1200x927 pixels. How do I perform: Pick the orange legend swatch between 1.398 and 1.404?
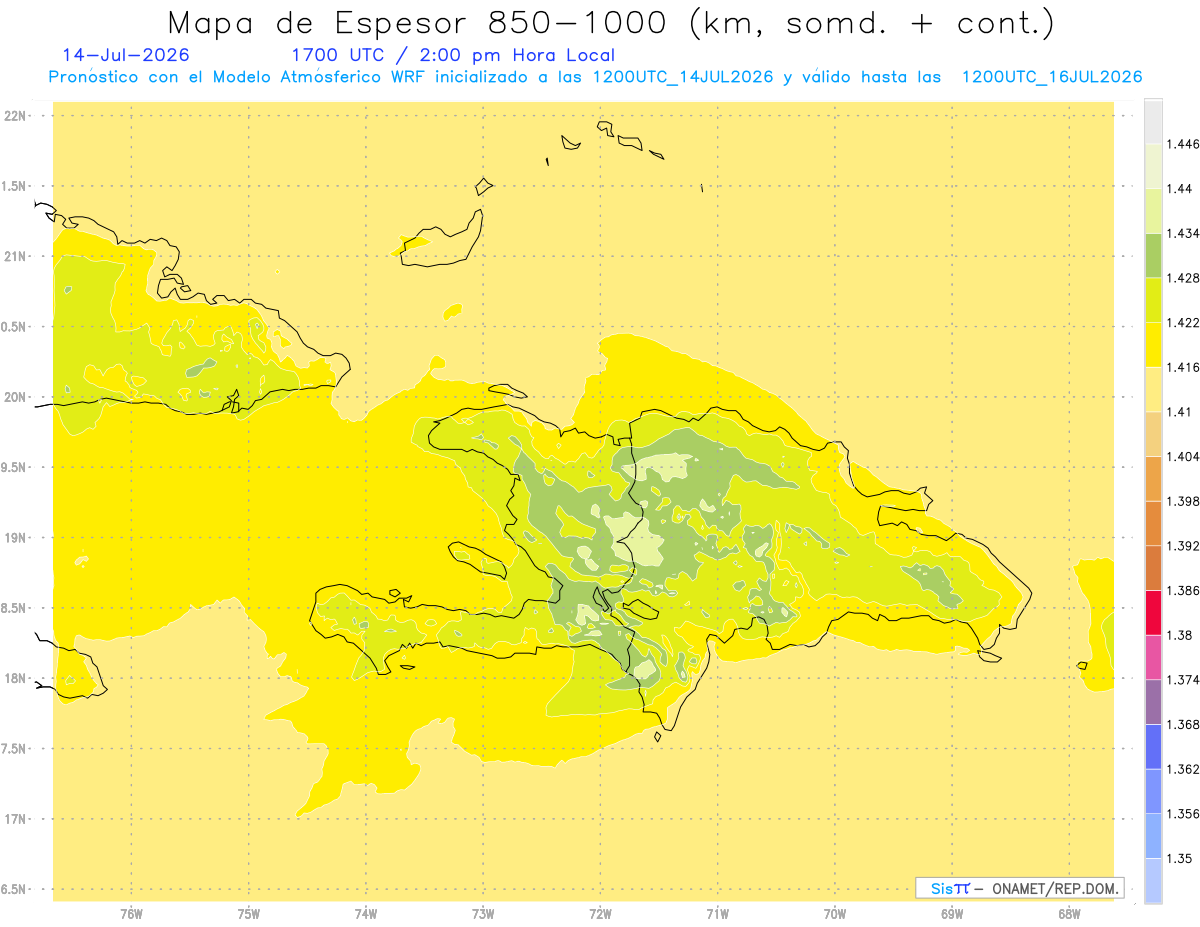(x=1153, y=478)
